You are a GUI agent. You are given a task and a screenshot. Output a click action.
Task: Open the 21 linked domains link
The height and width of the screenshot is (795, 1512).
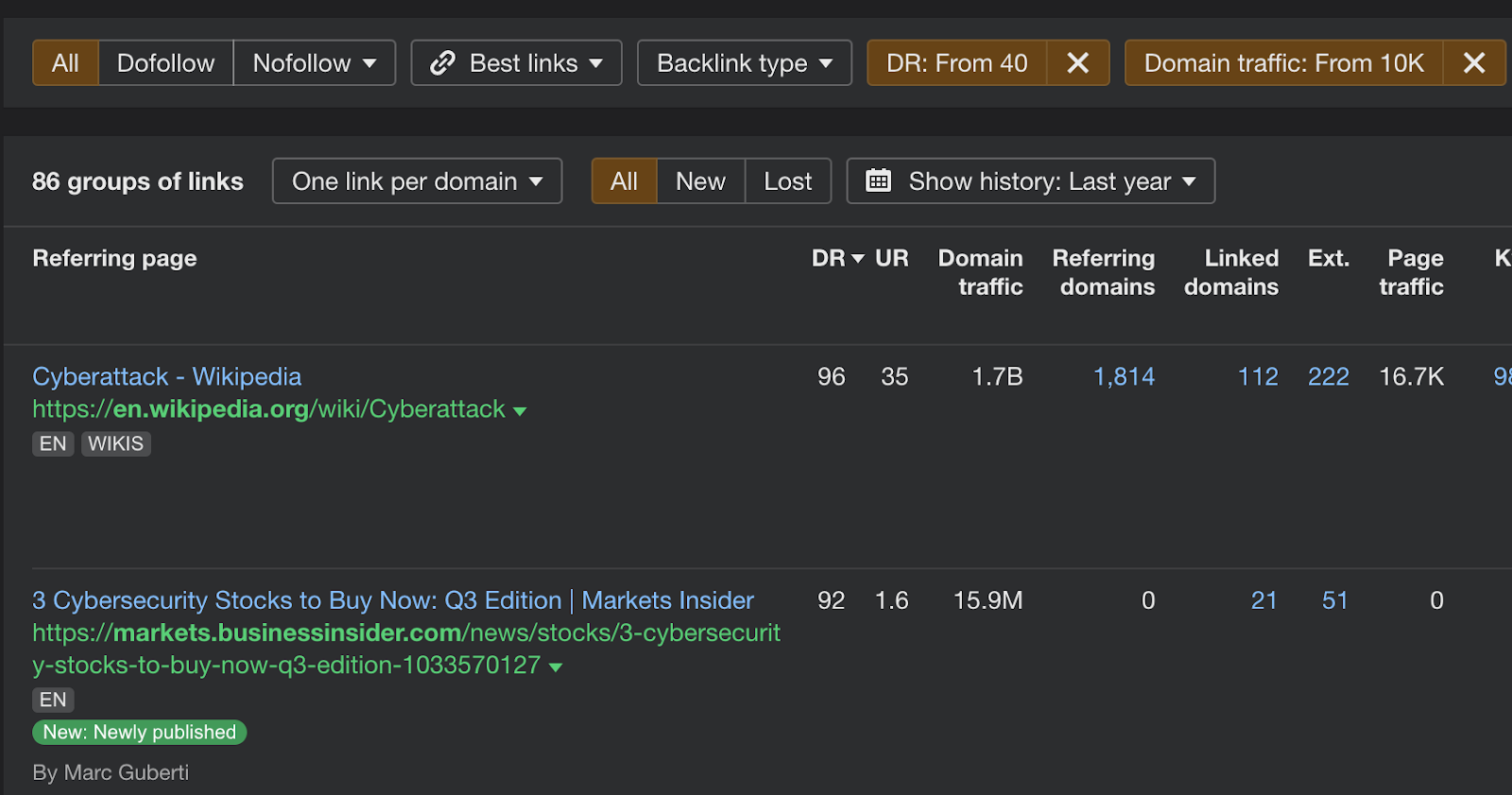click(1263, 600)
